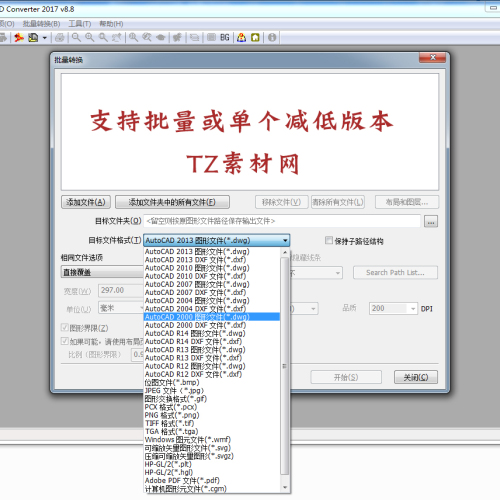Select AutoCAD 2004 图形文件(*.dwg) option

[212, 301]
